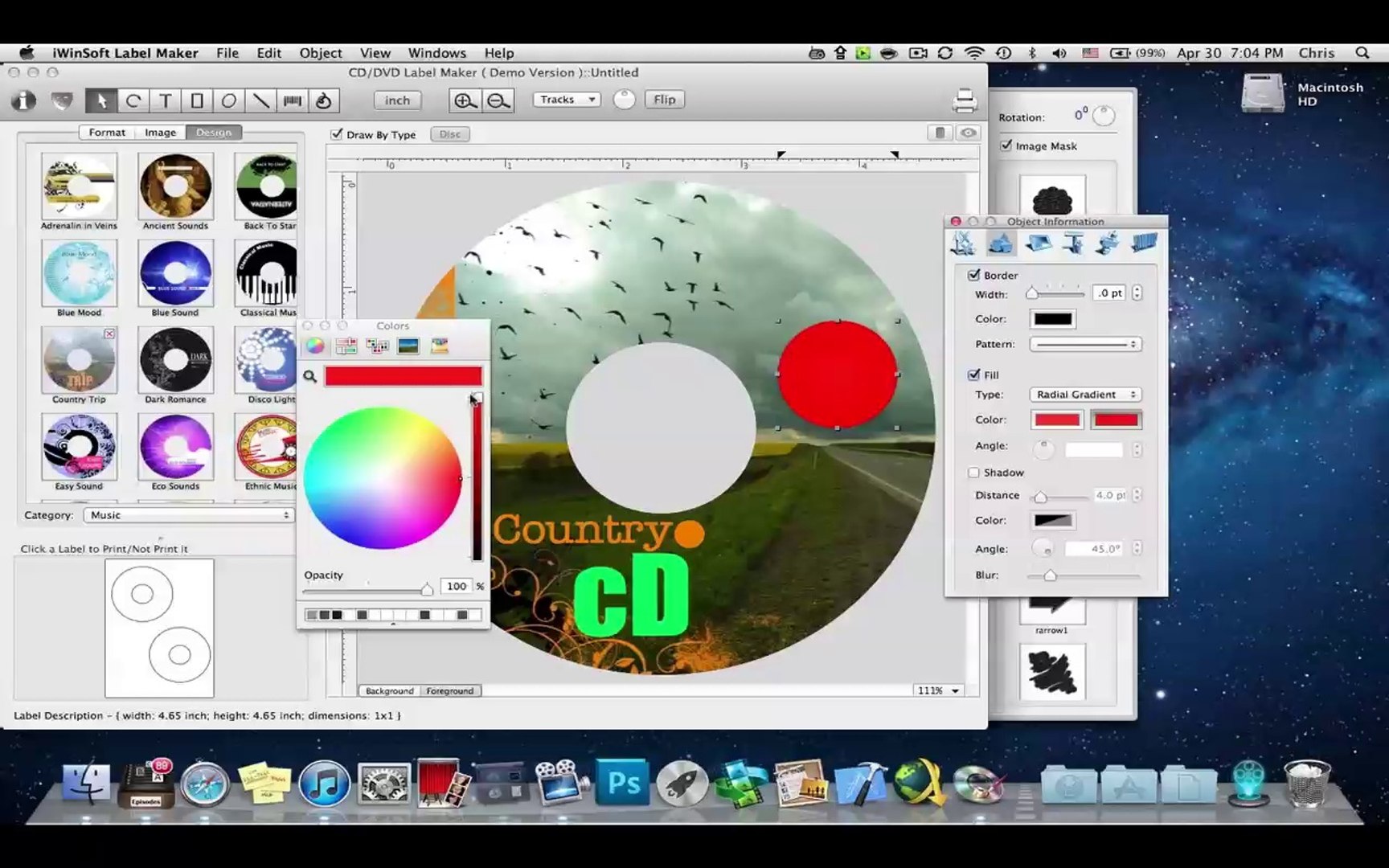The width and height of the screenshot is (1389, 868).
Task: Open the Tracks dropdown
Action: pos(567,100)
